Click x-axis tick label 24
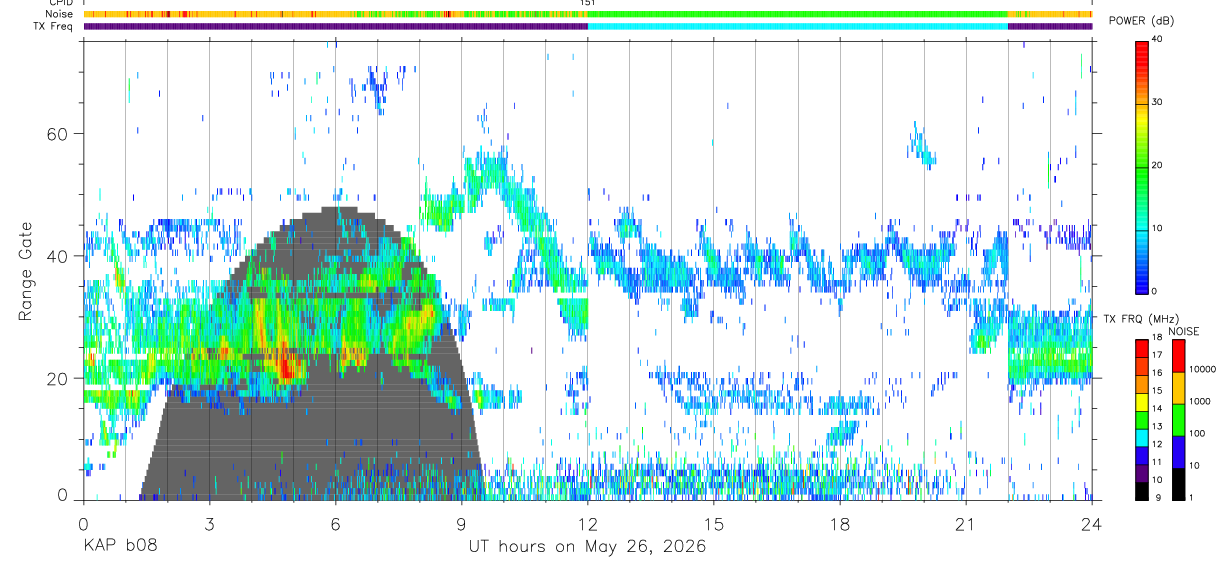The image size is (1228, 567). click(1092, 524)
